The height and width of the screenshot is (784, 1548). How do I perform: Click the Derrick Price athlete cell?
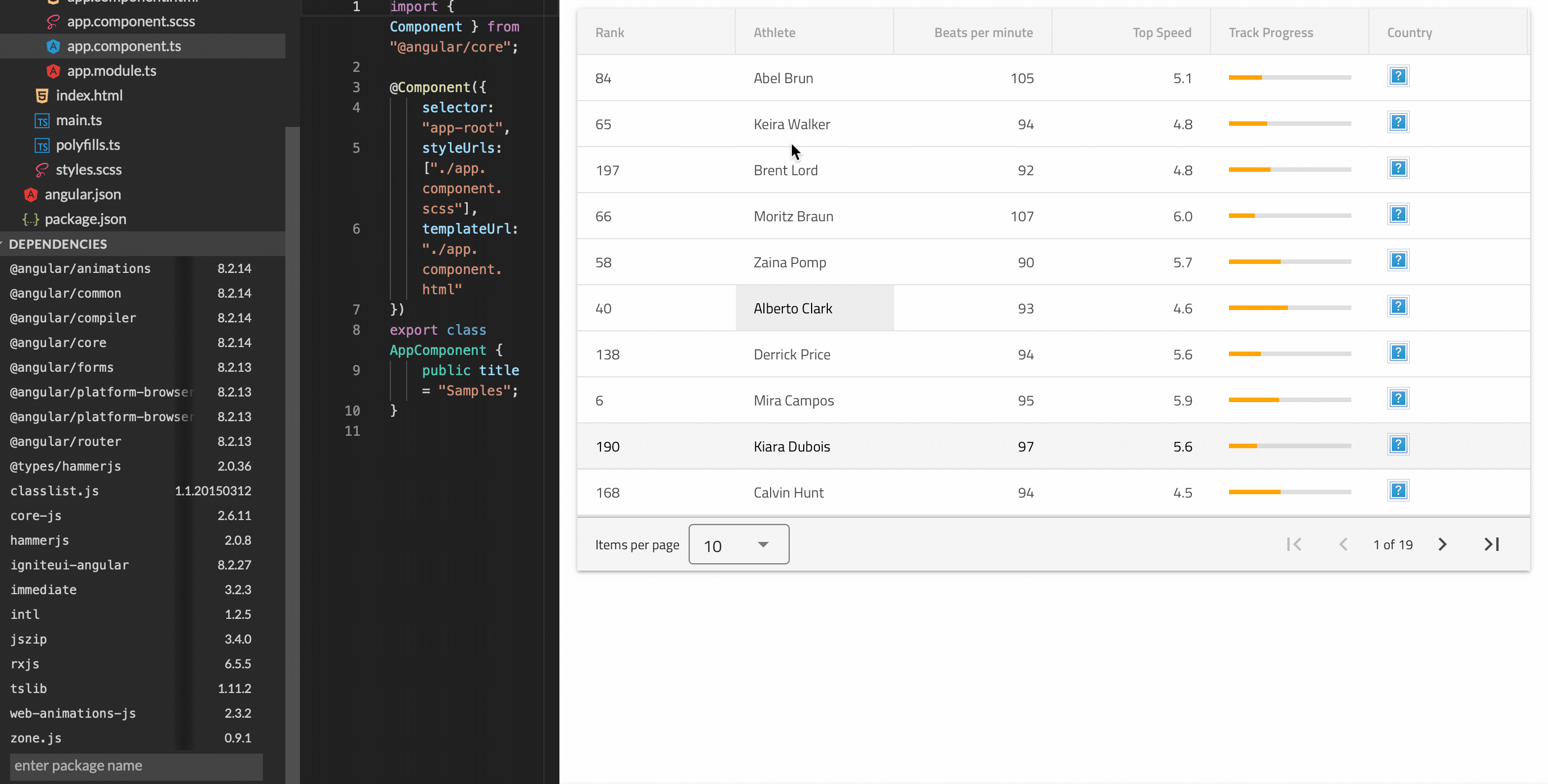point(814,354)
